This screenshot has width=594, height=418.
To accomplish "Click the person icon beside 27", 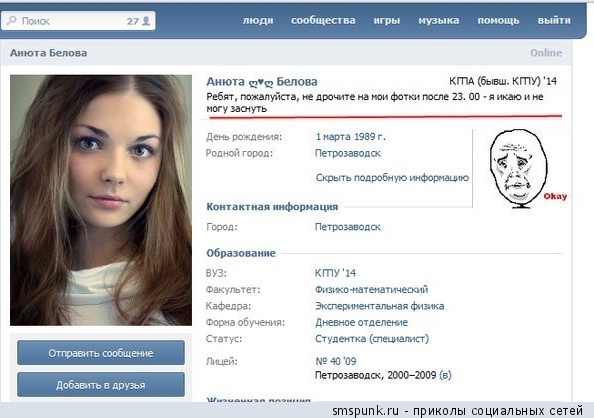I will (146, 21).
